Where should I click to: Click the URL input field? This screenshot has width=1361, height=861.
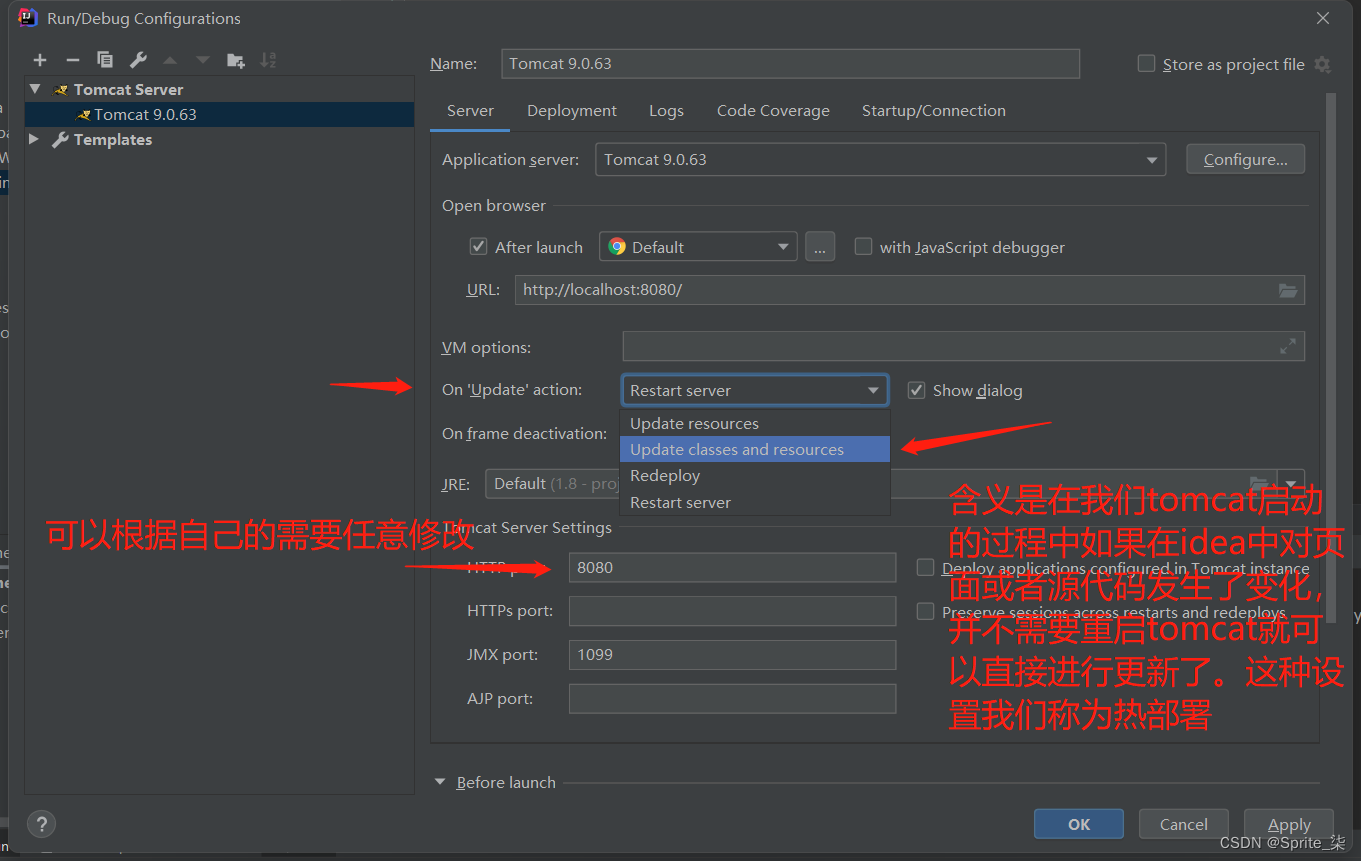[x=910, y=290]
